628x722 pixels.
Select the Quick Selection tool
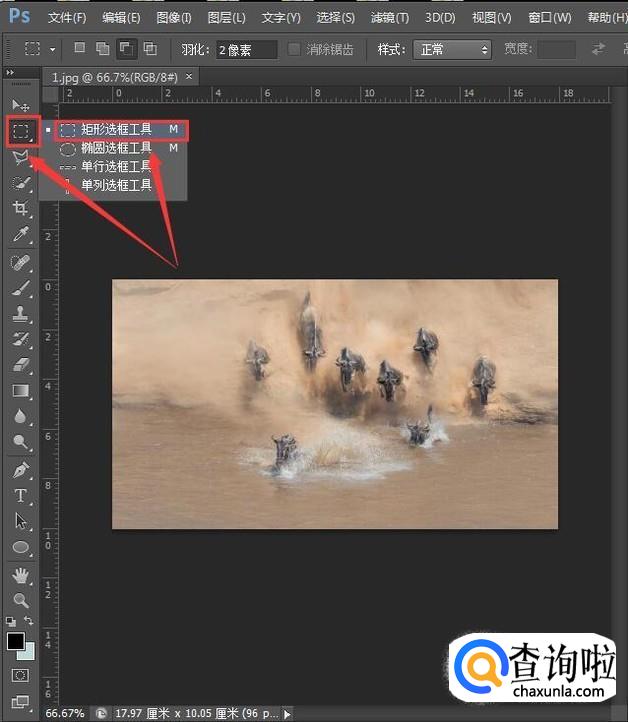pyautogui.click(x=21, y=183)
